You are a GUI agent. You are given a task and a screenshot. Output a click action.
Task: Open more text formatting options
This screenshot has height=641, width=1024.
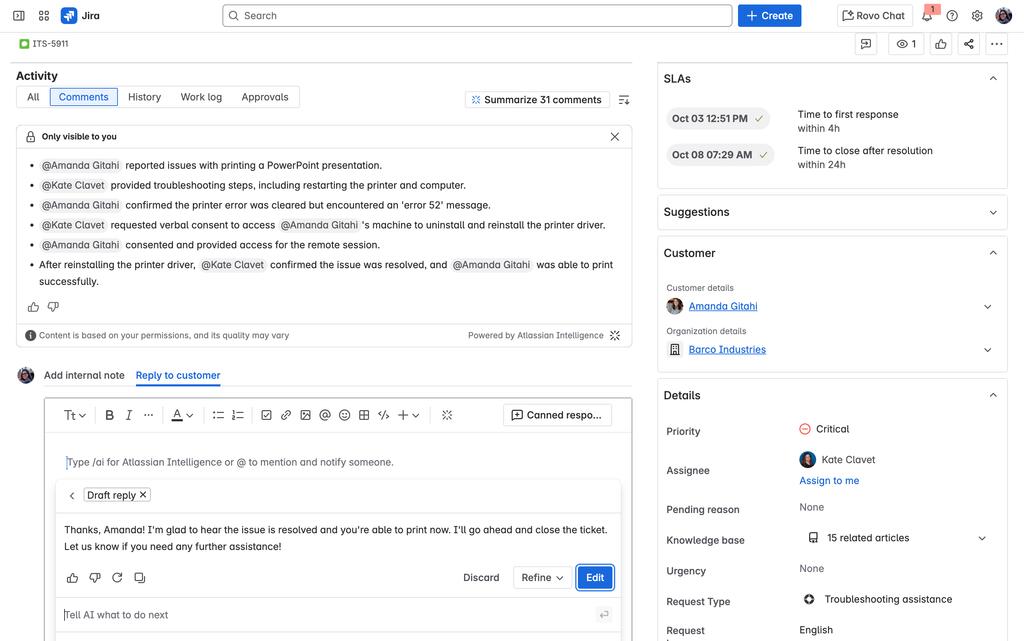(148, 415)
